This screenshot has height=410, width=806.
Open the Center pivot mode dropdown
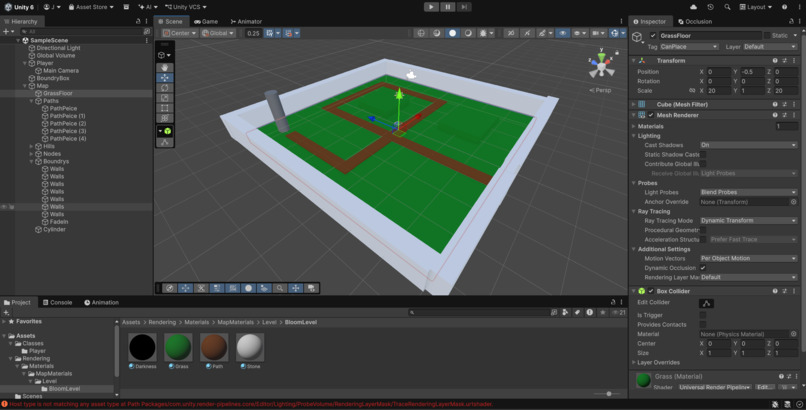179,33
